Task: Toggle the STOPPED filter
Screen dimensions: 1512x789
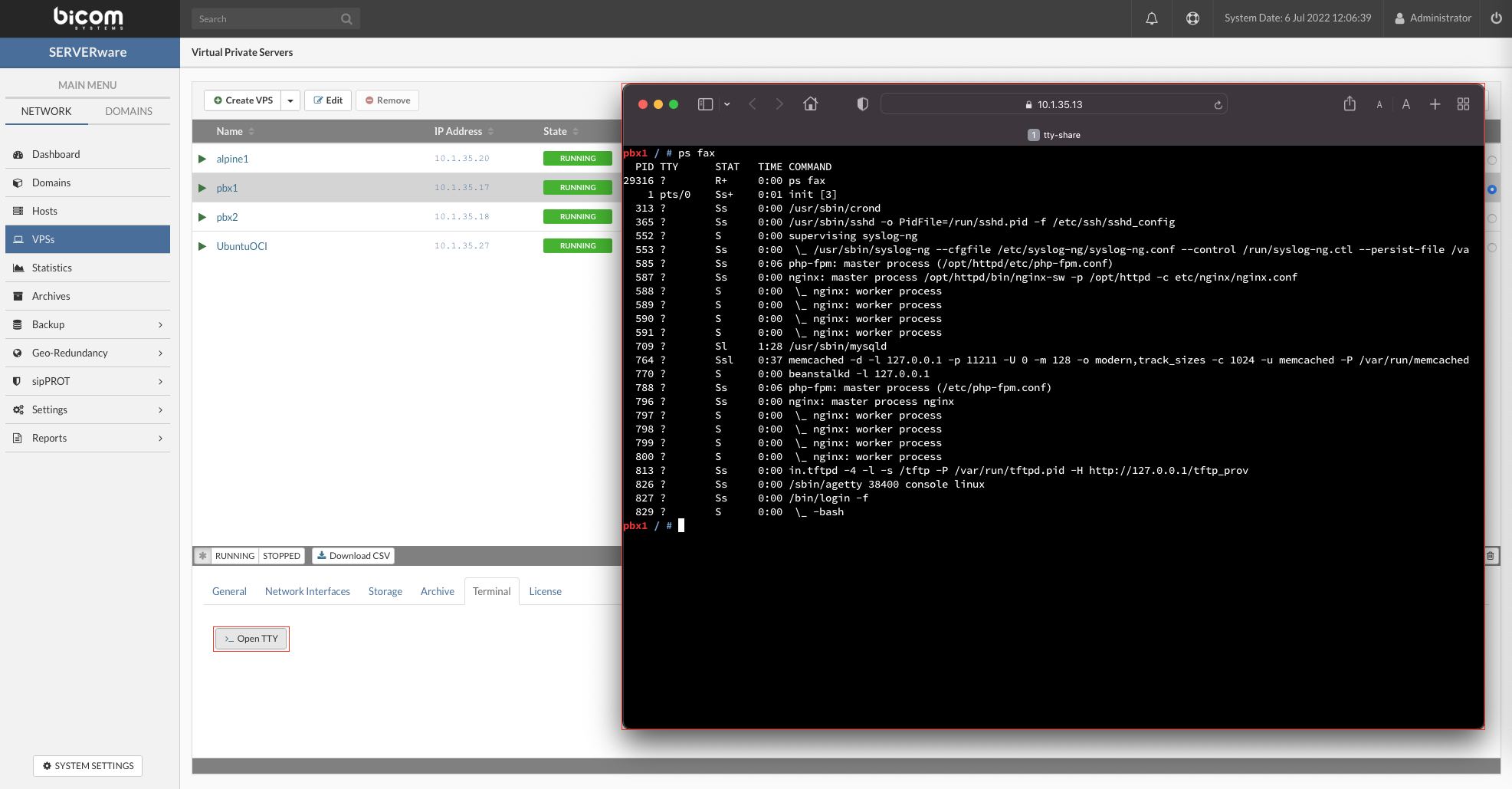Action: click(281, 556)
